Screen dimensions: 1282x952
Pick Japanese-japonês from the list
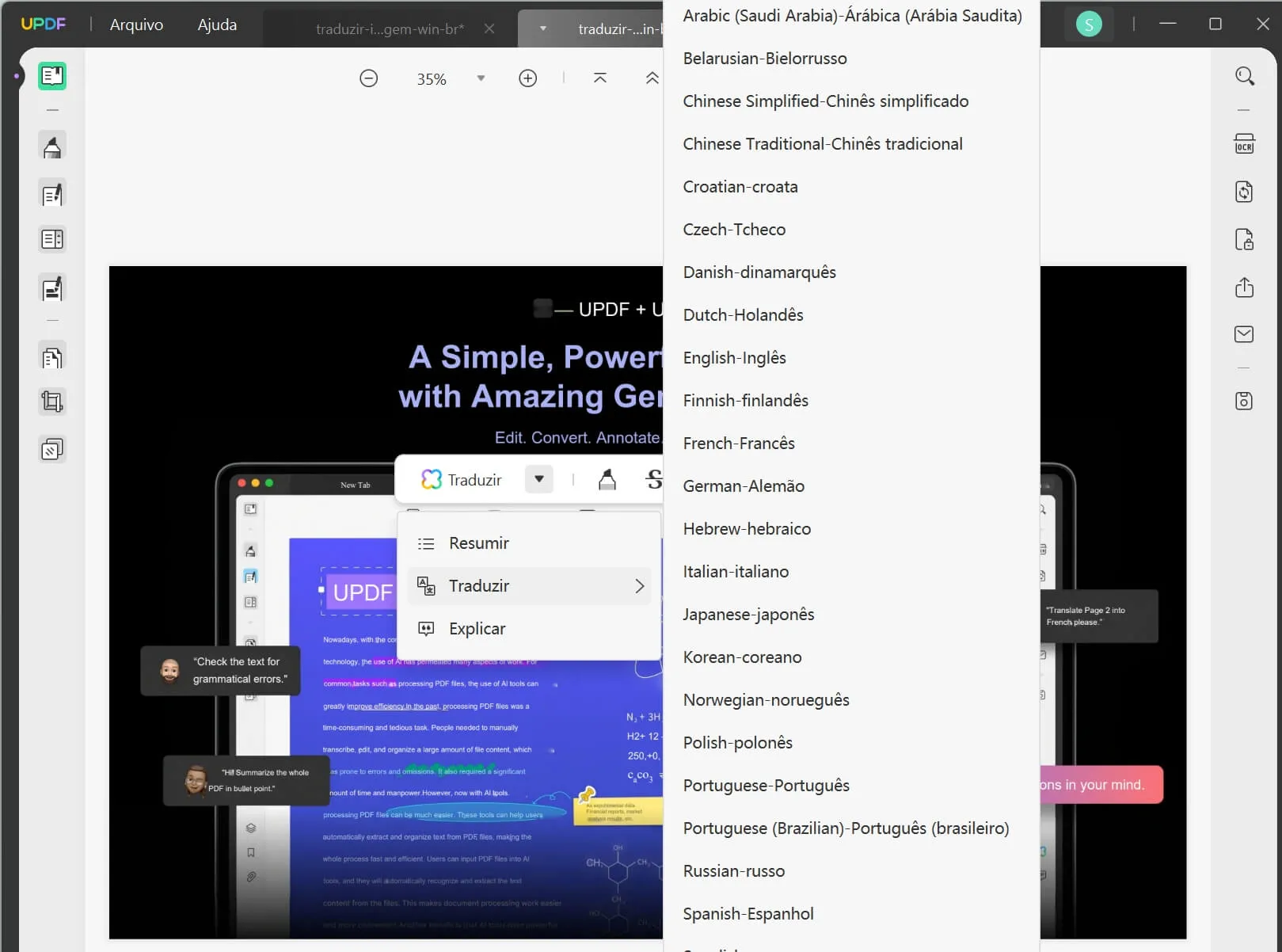click(x=851, y=615)
